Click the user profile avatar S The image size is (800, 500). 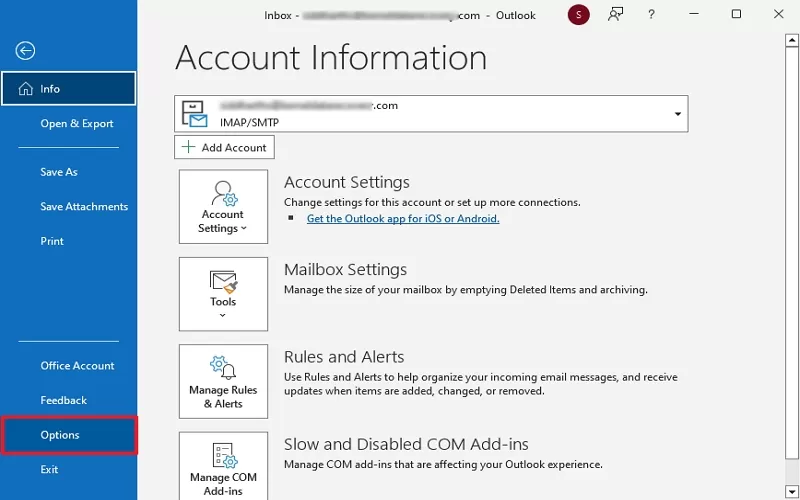pyautogui.click(x=579, y=15)
